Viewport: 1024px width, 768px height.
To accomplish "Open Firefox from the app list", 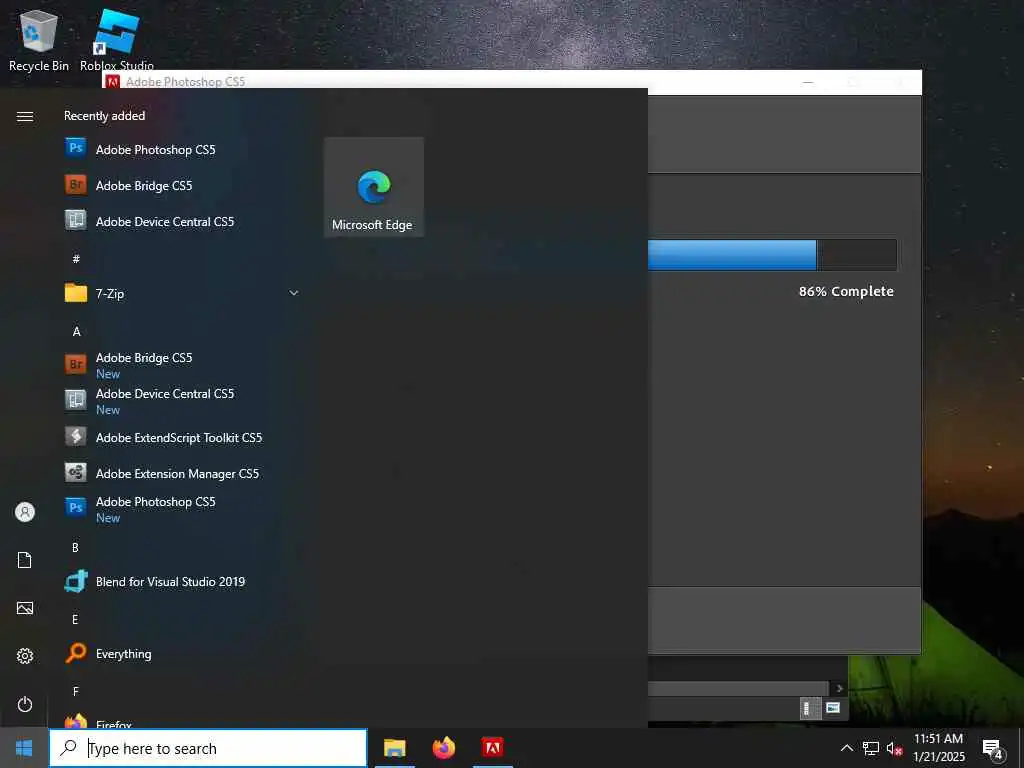I will (182, 721).
